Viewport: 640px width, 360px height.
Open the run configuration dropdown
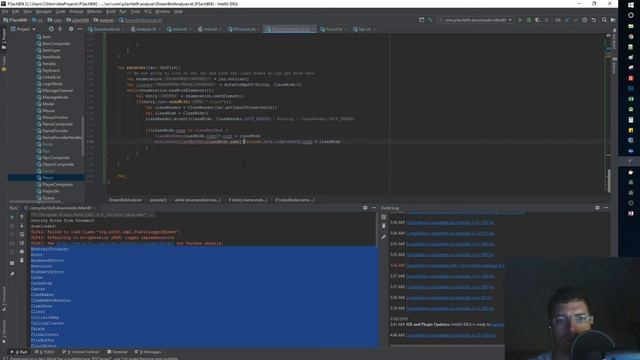coord(476,20)
